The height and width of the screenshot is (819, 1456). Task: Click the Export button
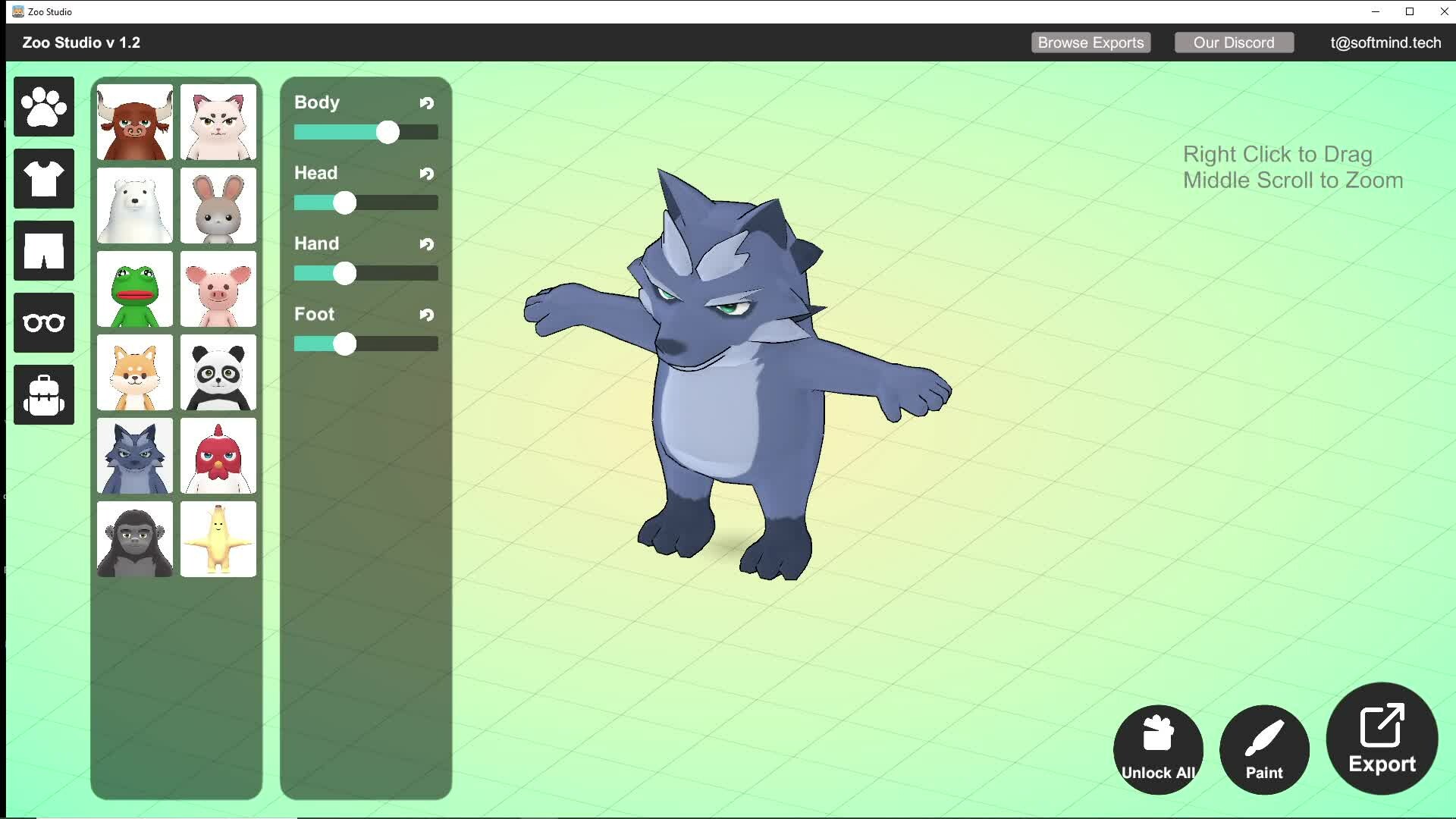[1382, 739]
